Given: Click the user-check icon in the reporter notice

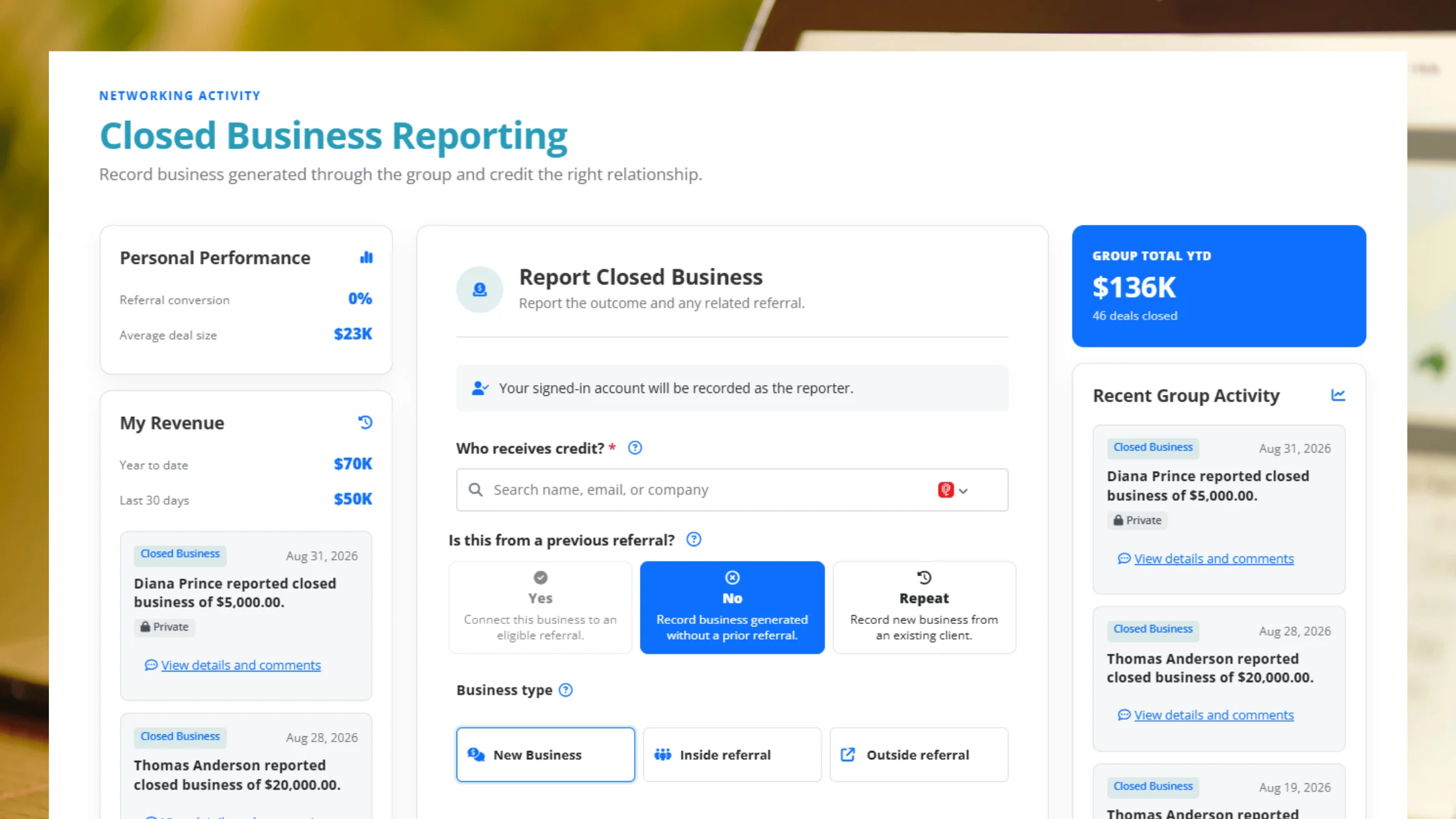Looking at the screenshot, I should [x=480, y=388].
